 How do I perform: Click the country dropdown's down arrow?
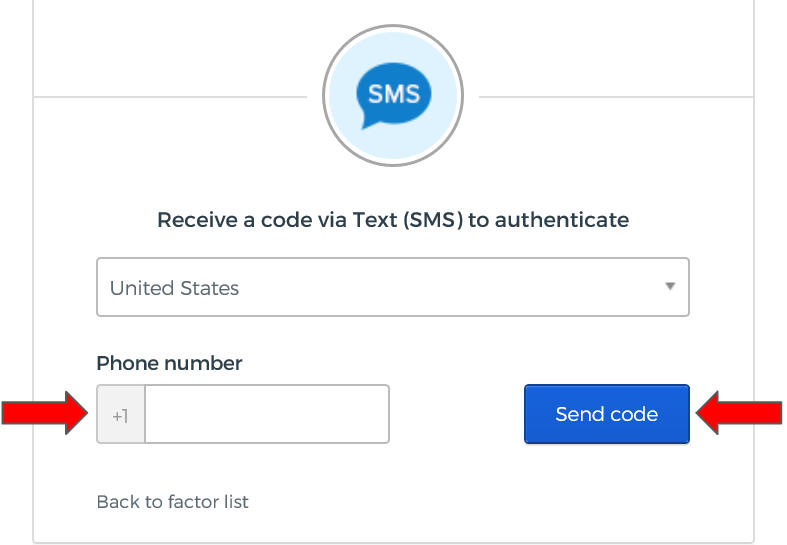pyautogui.click(x=670, y=287)
